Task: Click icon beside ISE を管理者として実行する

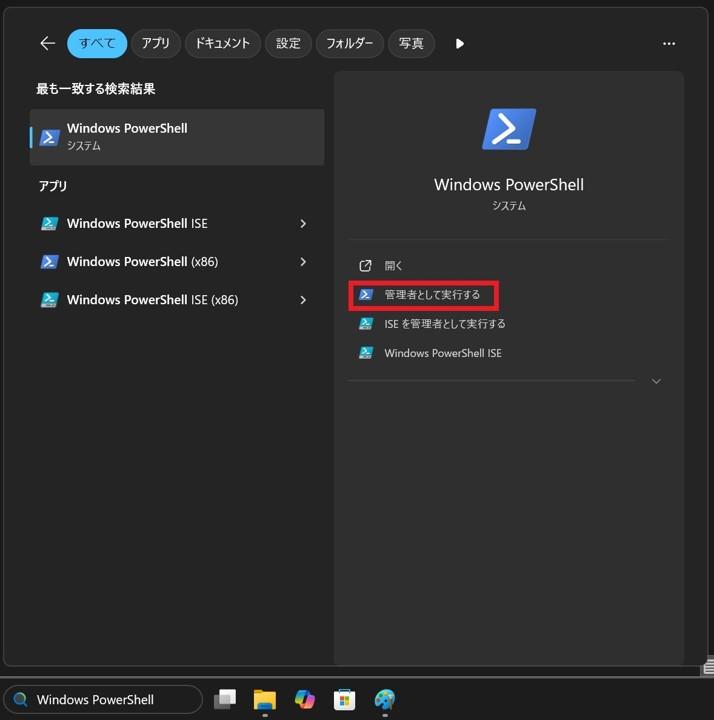Action: [366, 324]
